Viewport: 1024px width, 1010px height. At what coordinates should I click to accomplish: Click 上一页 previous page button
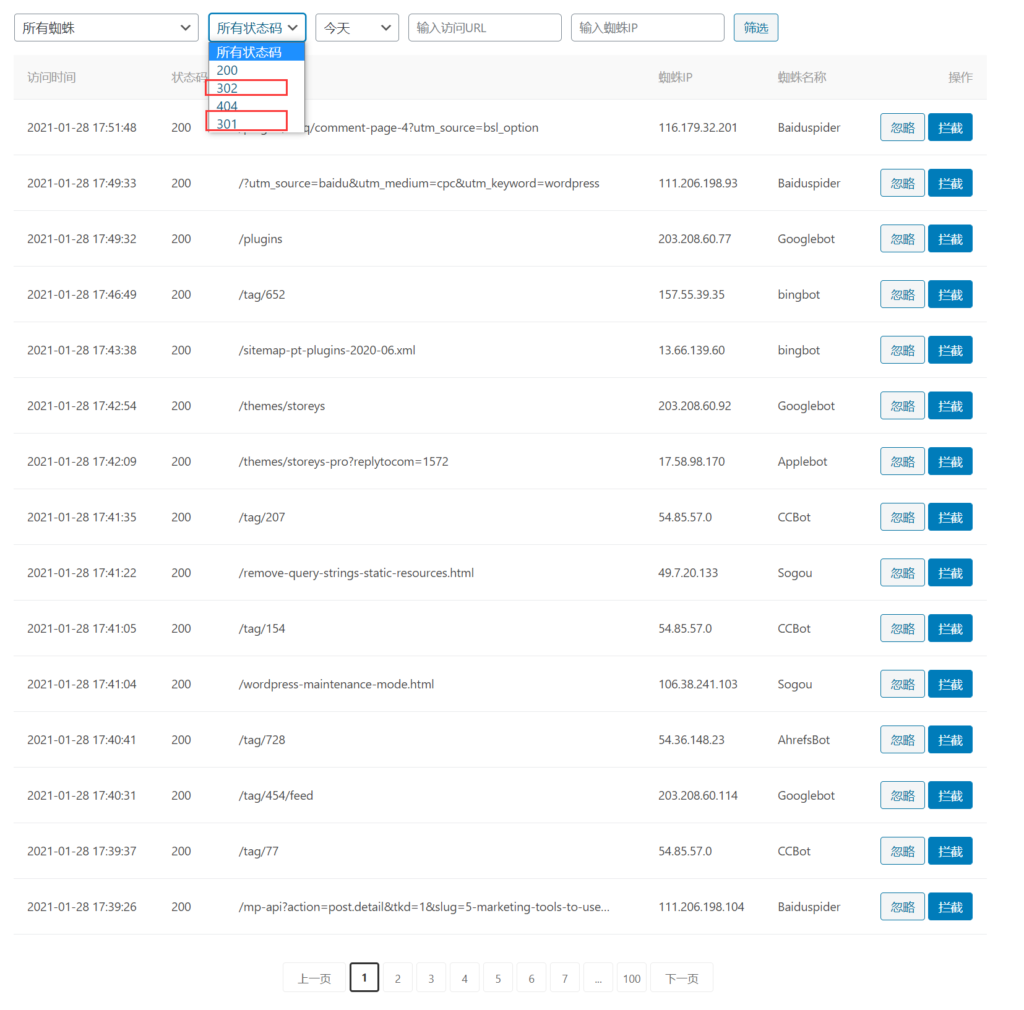[x=314, y=978]
